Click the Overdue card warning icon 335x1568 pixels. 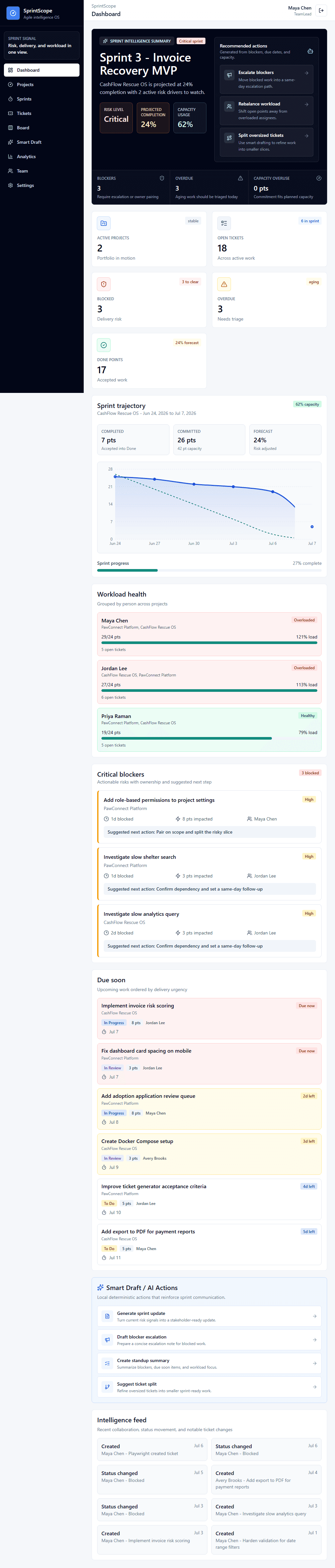224,284
